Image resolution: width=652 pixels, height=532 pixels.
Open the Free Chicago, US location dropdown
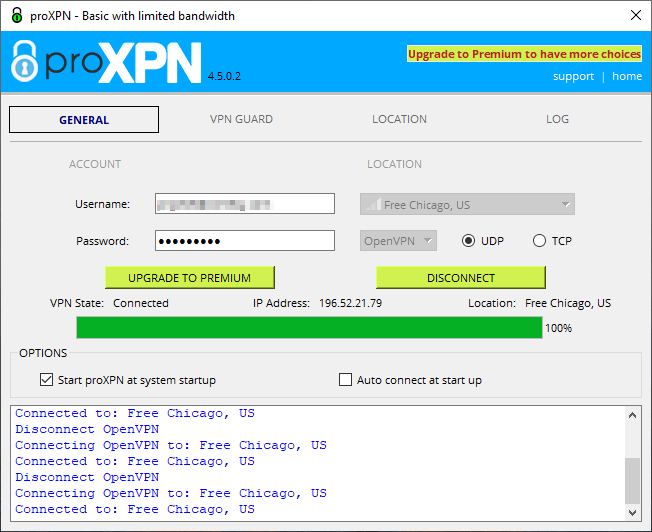point(467,204)
